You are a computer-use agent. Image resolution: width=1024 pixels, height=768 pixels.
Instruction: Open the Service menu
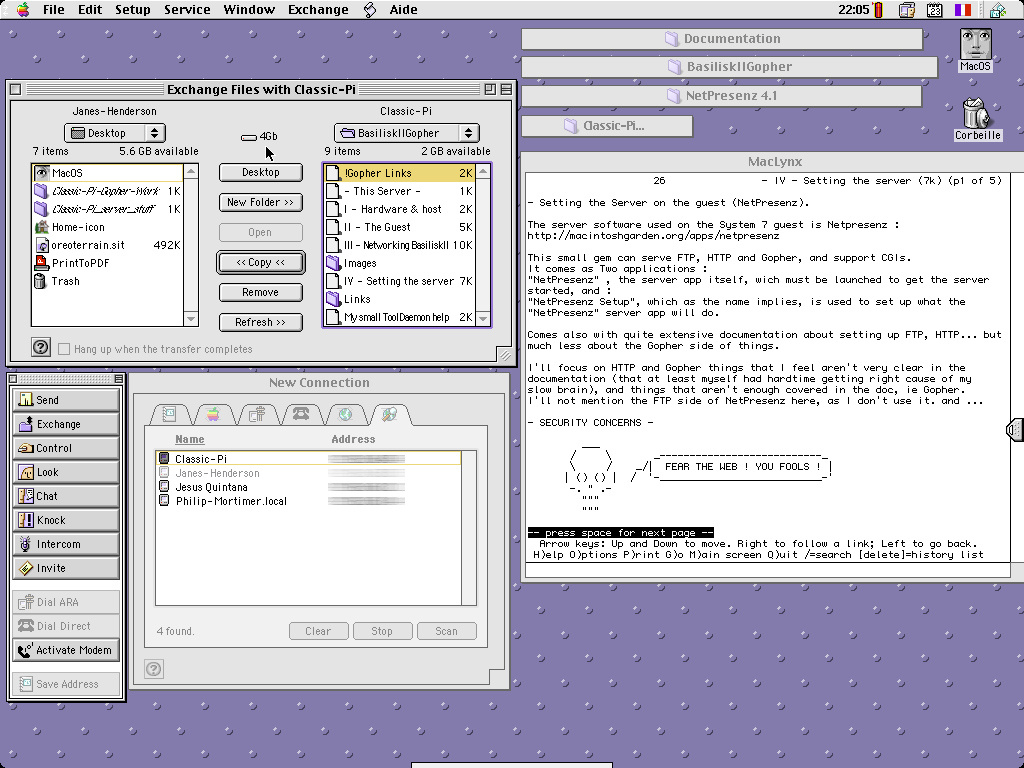click(187, 10)
